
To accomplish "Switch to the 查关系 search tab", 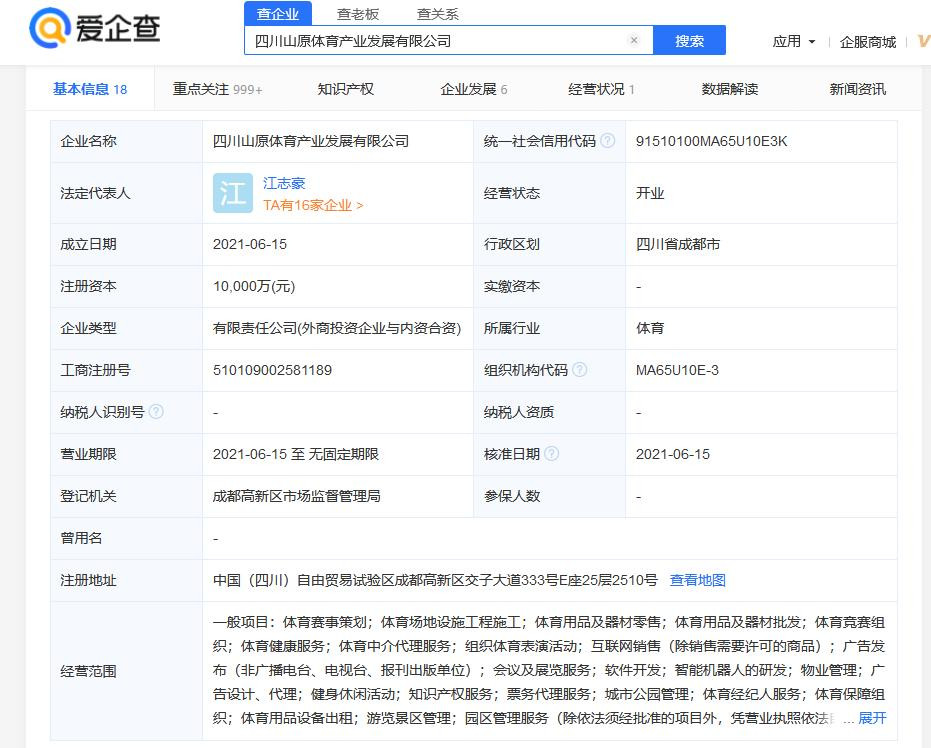I will (438, 14).
